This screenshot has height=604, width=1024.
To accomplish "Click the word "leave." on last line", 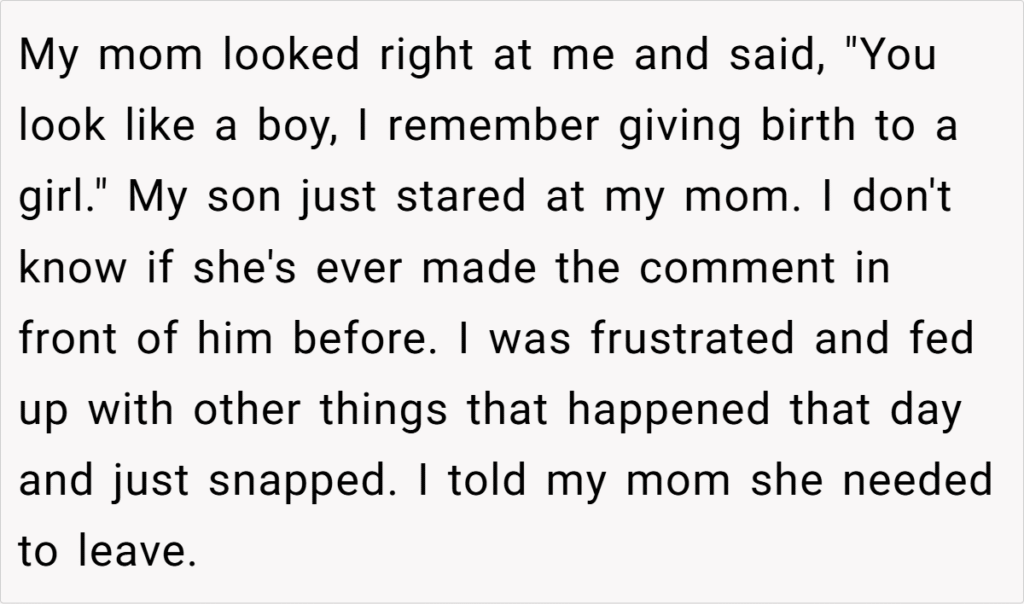I will click(138, 551).
